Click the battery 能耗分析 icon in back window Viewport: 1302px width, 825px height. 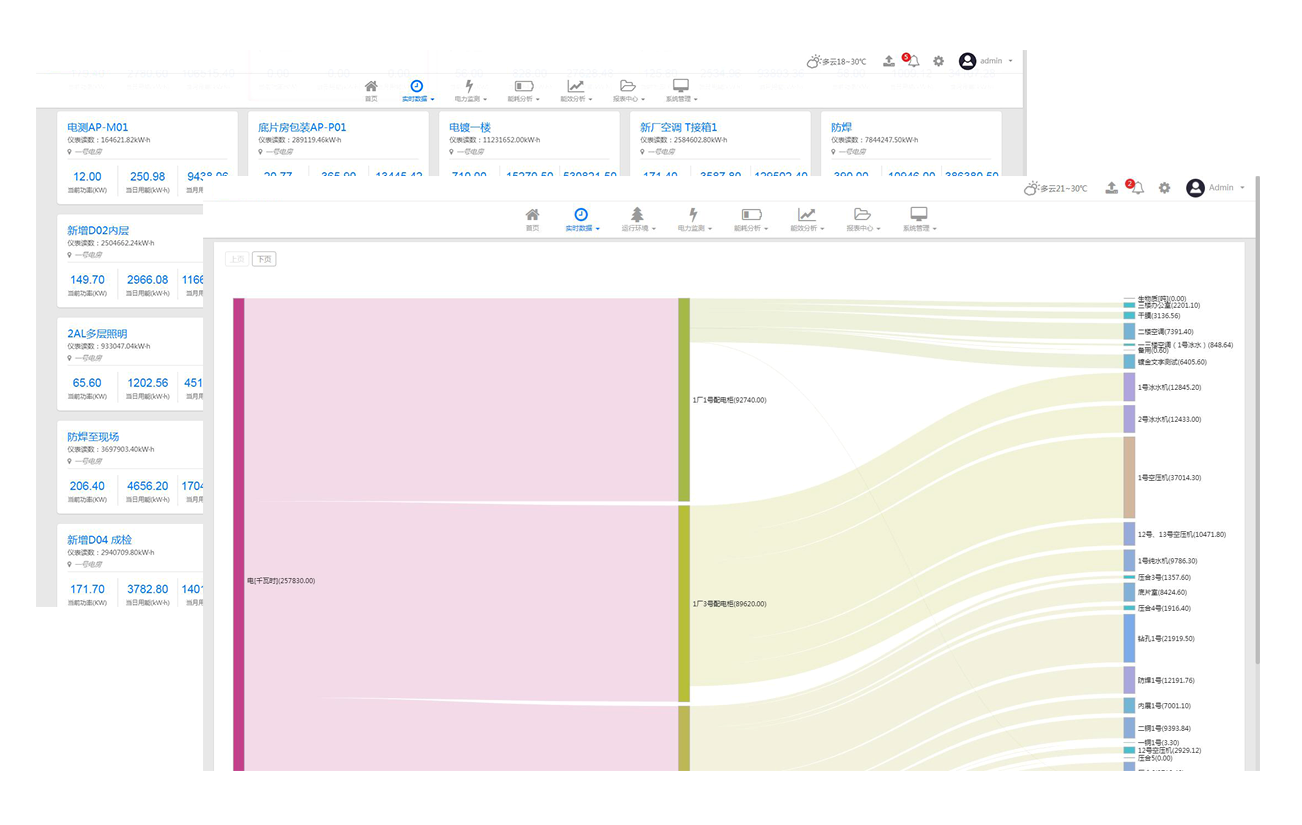coord(523,87)
